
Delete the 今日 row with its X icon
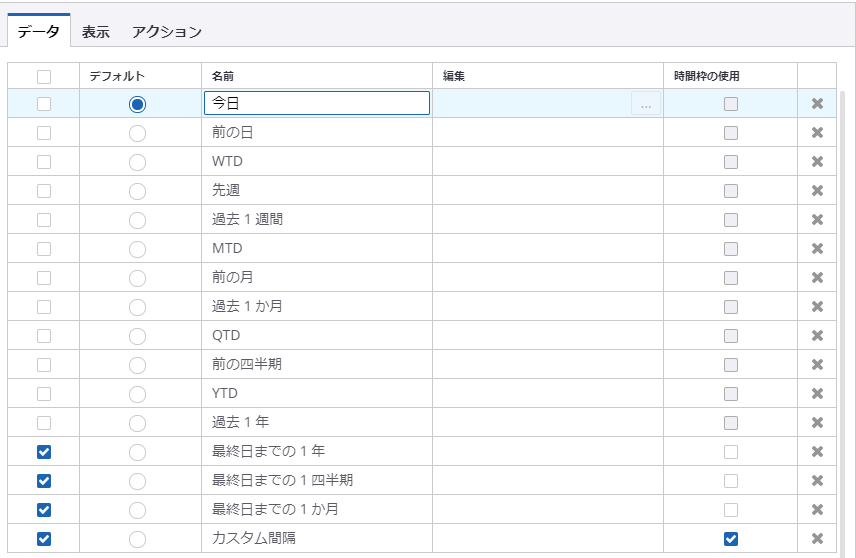[817, 104]
